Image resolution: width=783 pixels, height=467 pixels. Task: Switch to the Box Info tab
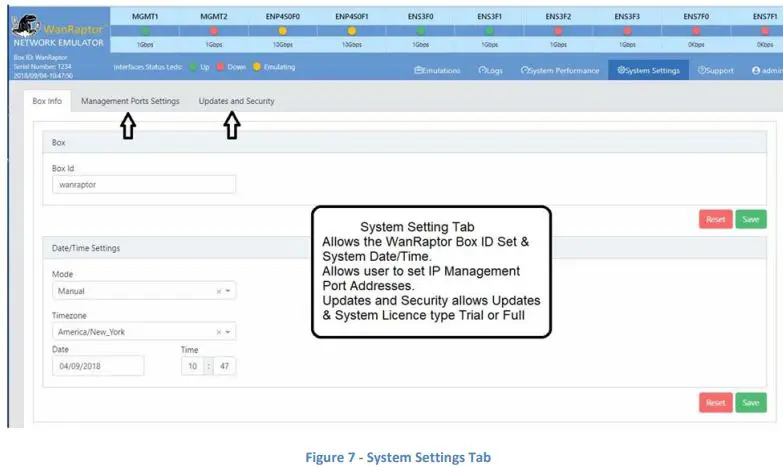47,101
